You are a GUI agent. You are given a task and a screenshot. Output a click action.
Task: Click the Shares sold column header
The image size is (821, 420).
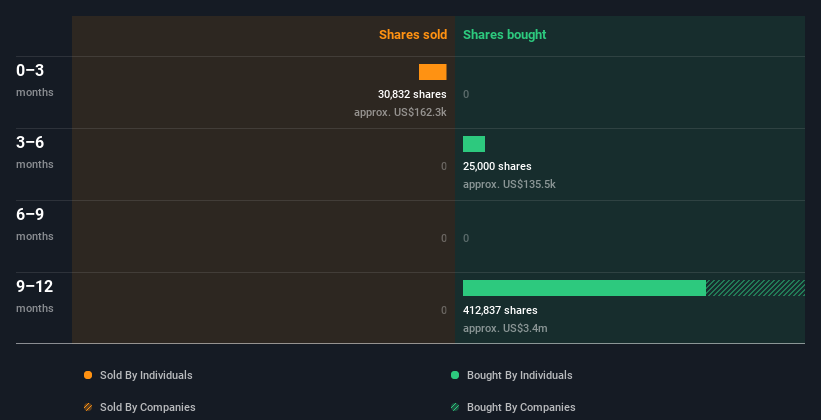(413, 35)
